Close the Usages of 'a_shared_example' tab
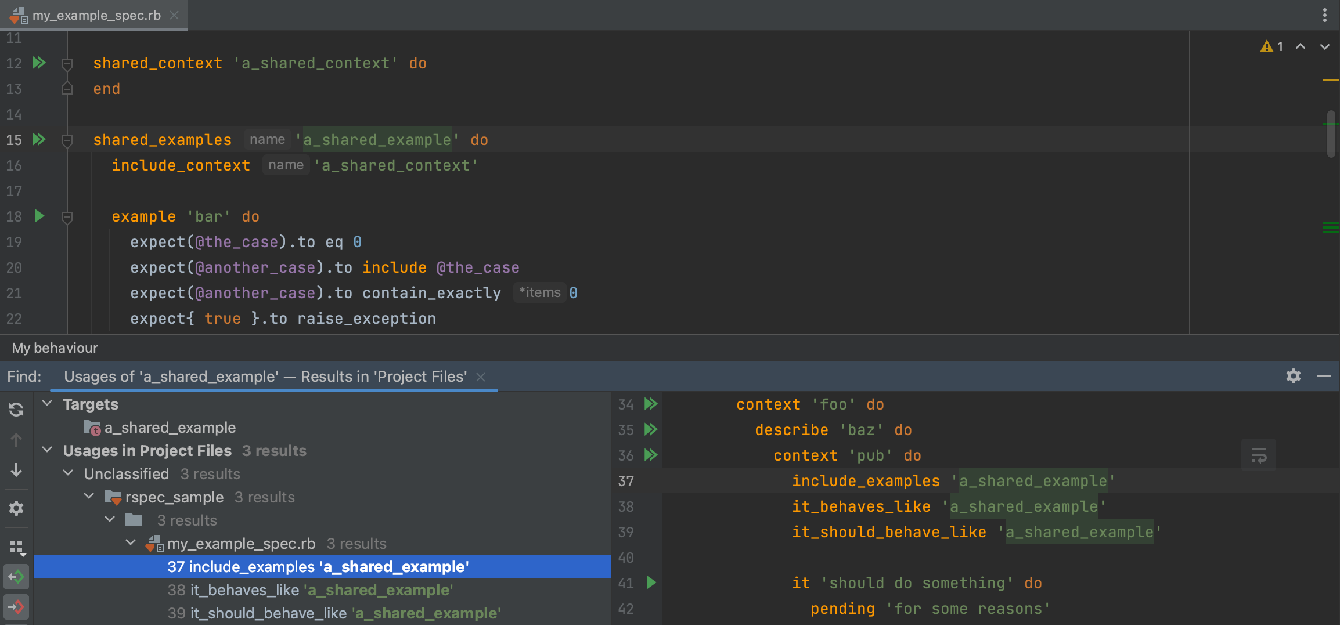 pos(481,377)
